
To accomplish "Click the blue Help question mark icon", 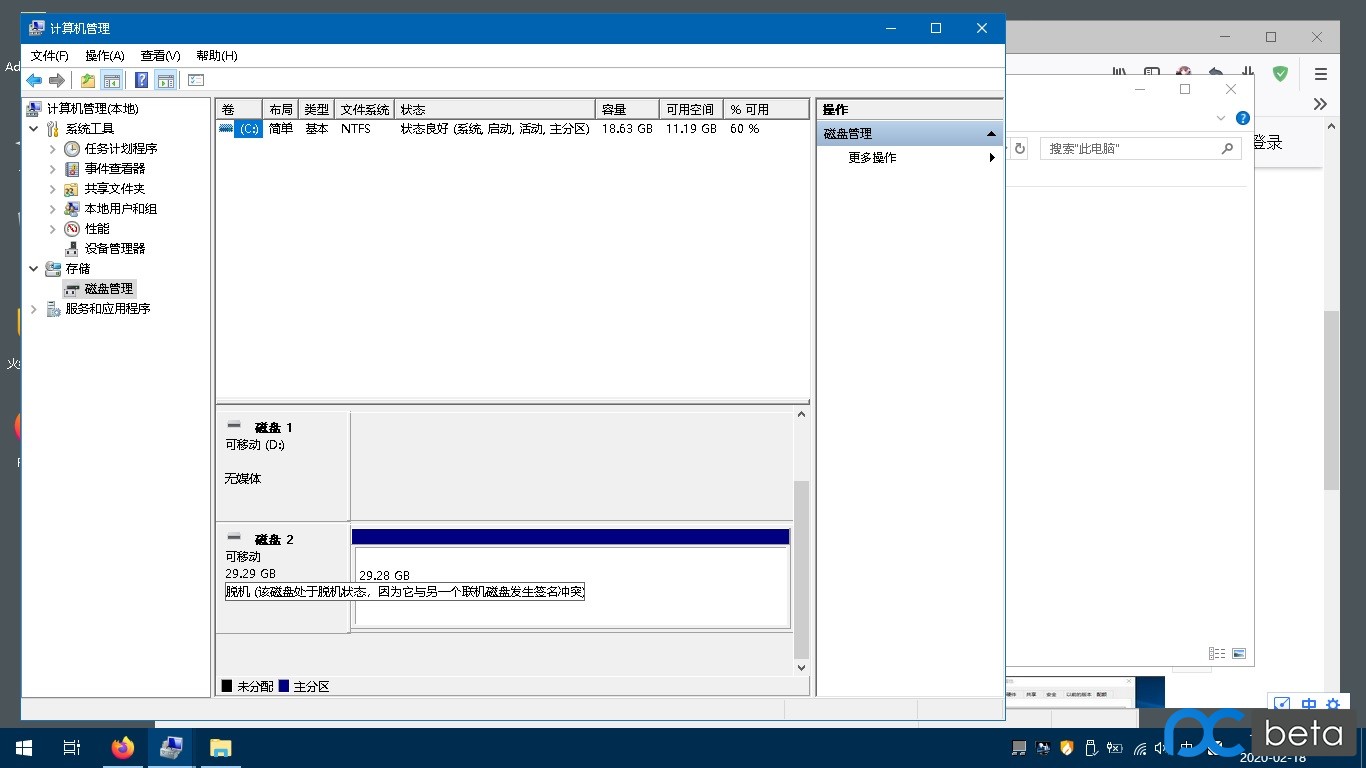I will point(142,81).
